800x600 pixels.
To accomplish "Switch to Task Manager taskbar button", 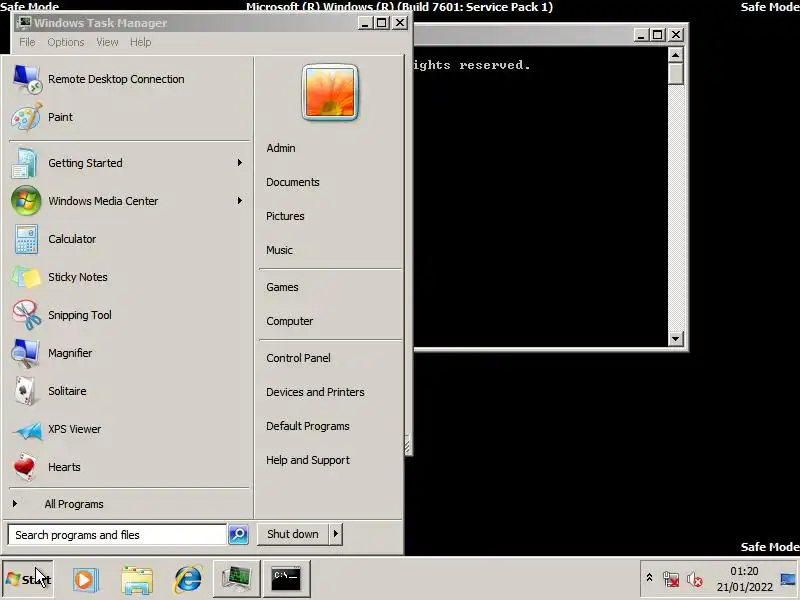I will (x=237, y=579).
